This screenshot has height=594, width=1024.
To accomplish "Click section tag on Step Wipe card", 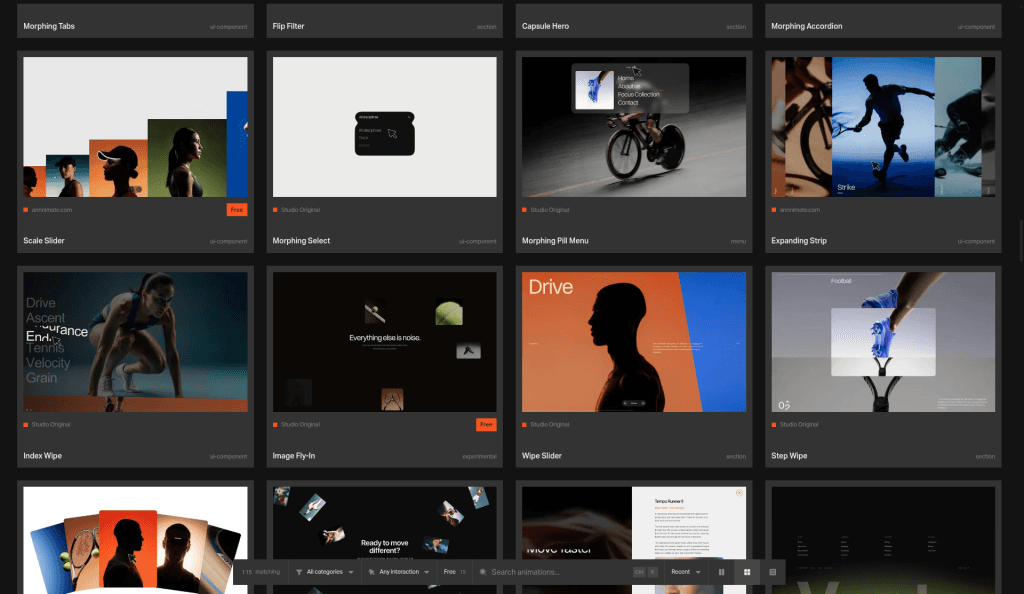I will (x=985, y=456).
